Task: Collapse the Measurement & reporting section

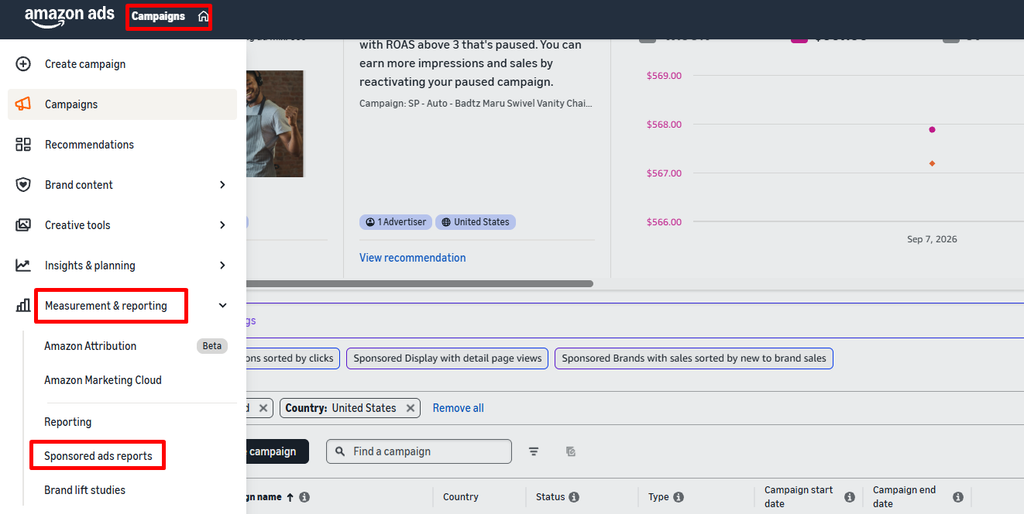Action: point(222,306)
